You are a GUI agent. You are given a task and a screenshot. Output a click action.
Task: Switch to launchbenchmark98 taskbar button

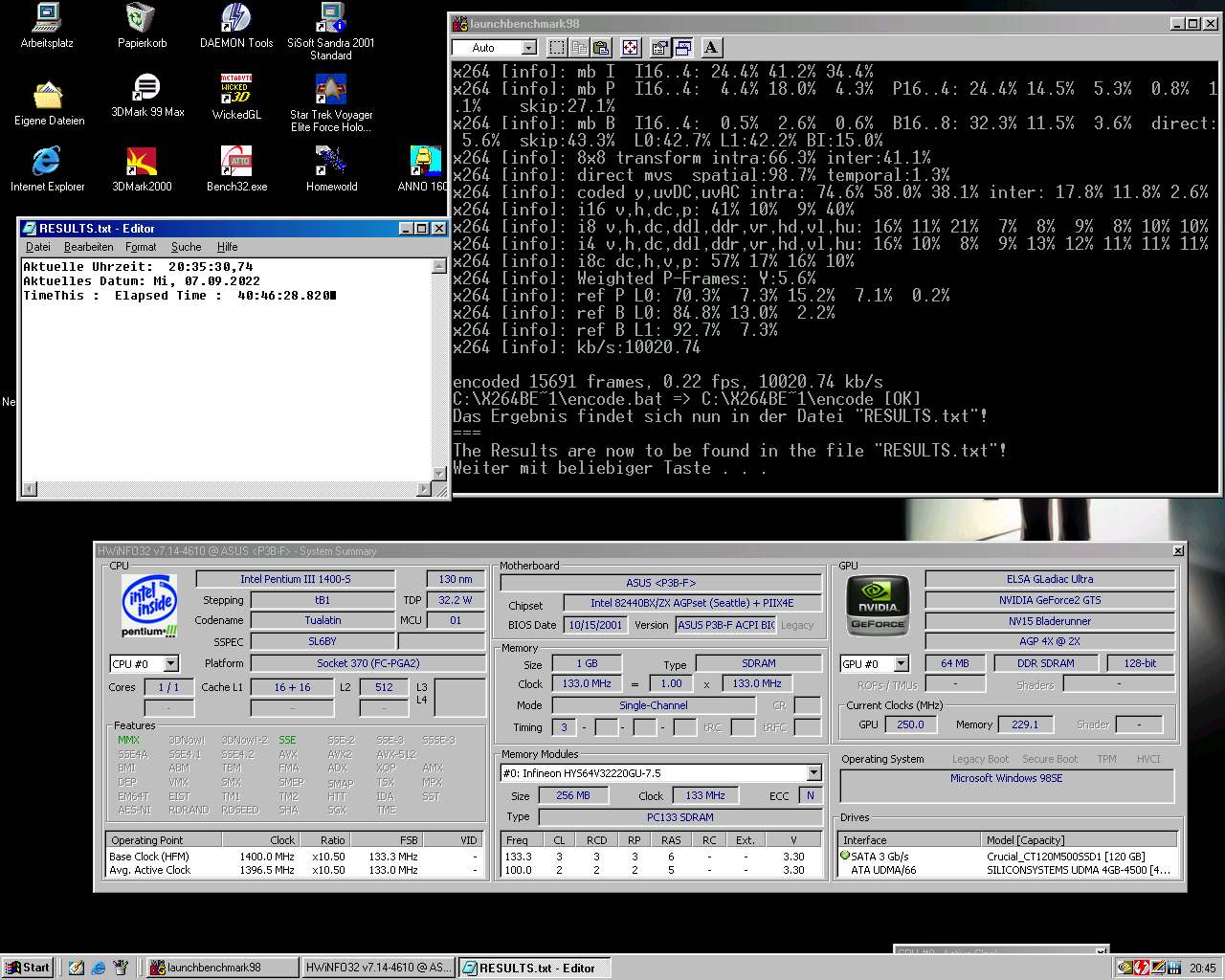(220, 968)
